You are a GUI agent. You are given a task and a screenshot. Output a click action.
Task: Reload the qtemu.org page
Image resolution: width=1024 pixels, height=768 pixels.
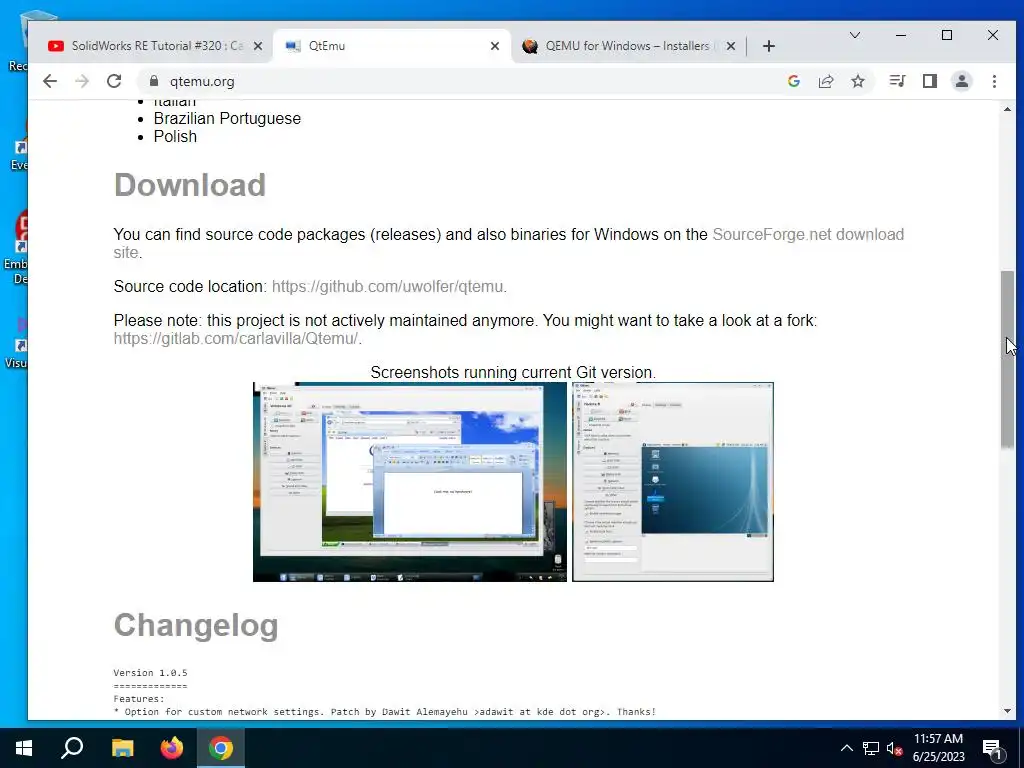[x=114, y=81]
